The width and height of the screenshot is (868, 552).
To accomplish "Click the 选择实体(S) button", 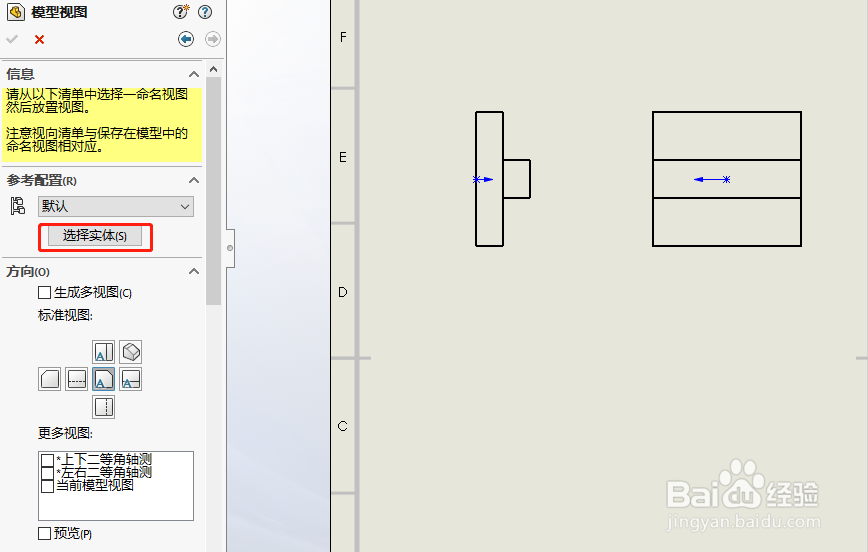I will [95, 236].
